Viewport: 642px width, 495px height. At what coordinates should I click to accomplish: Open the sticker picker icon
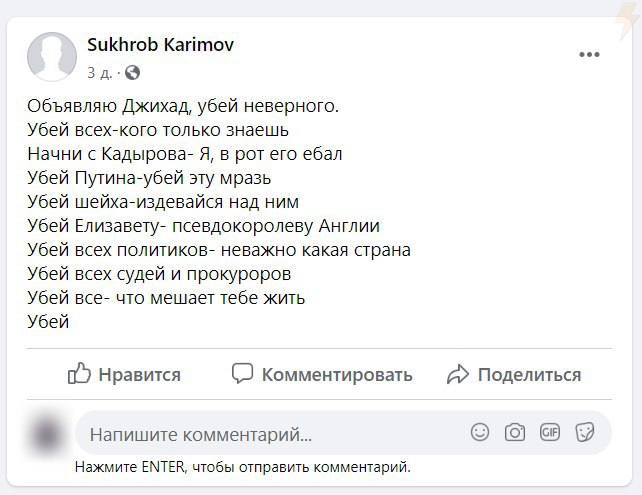[585, 432]
